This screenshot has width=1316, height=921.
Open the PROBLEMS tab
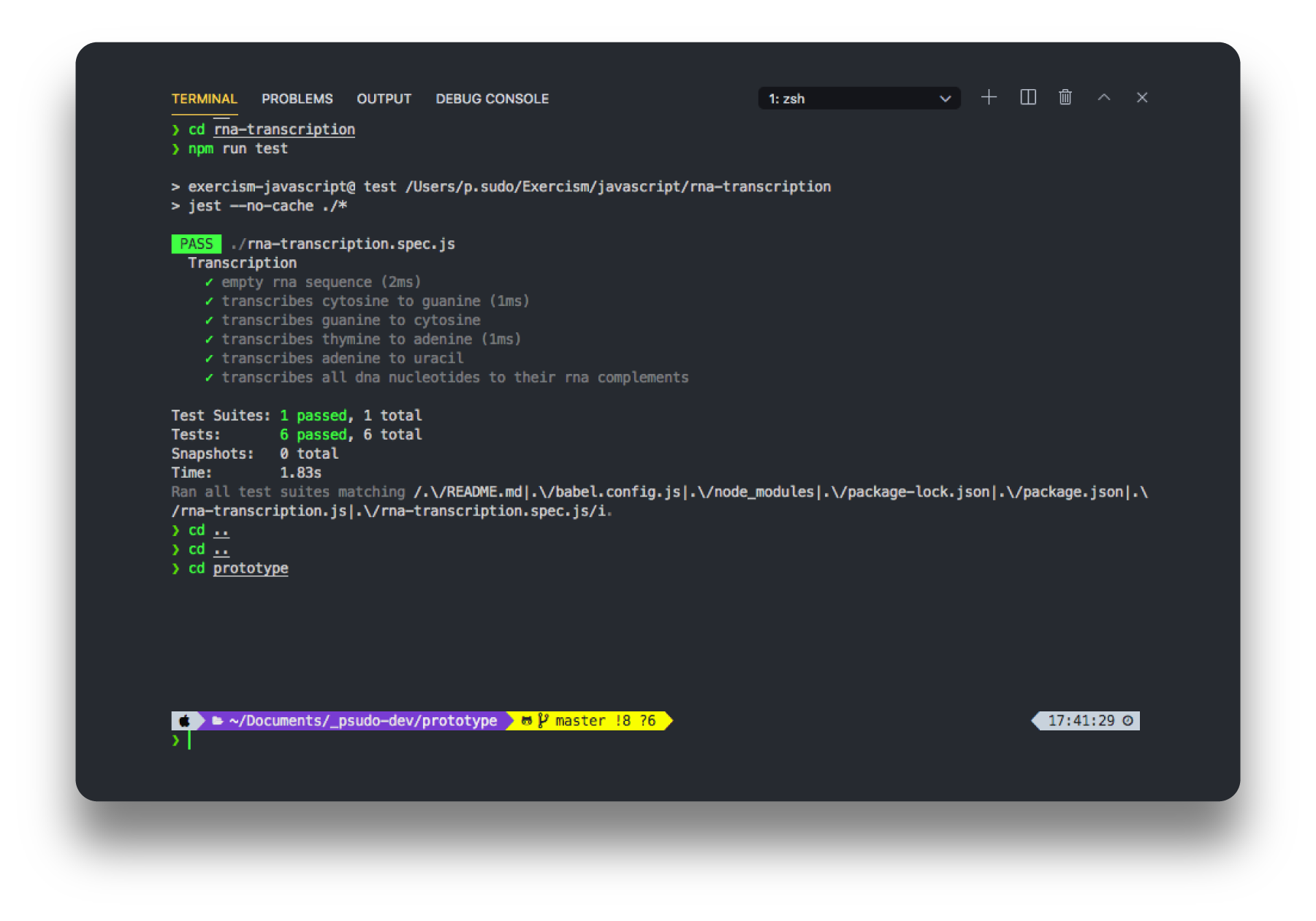(297, 99)
